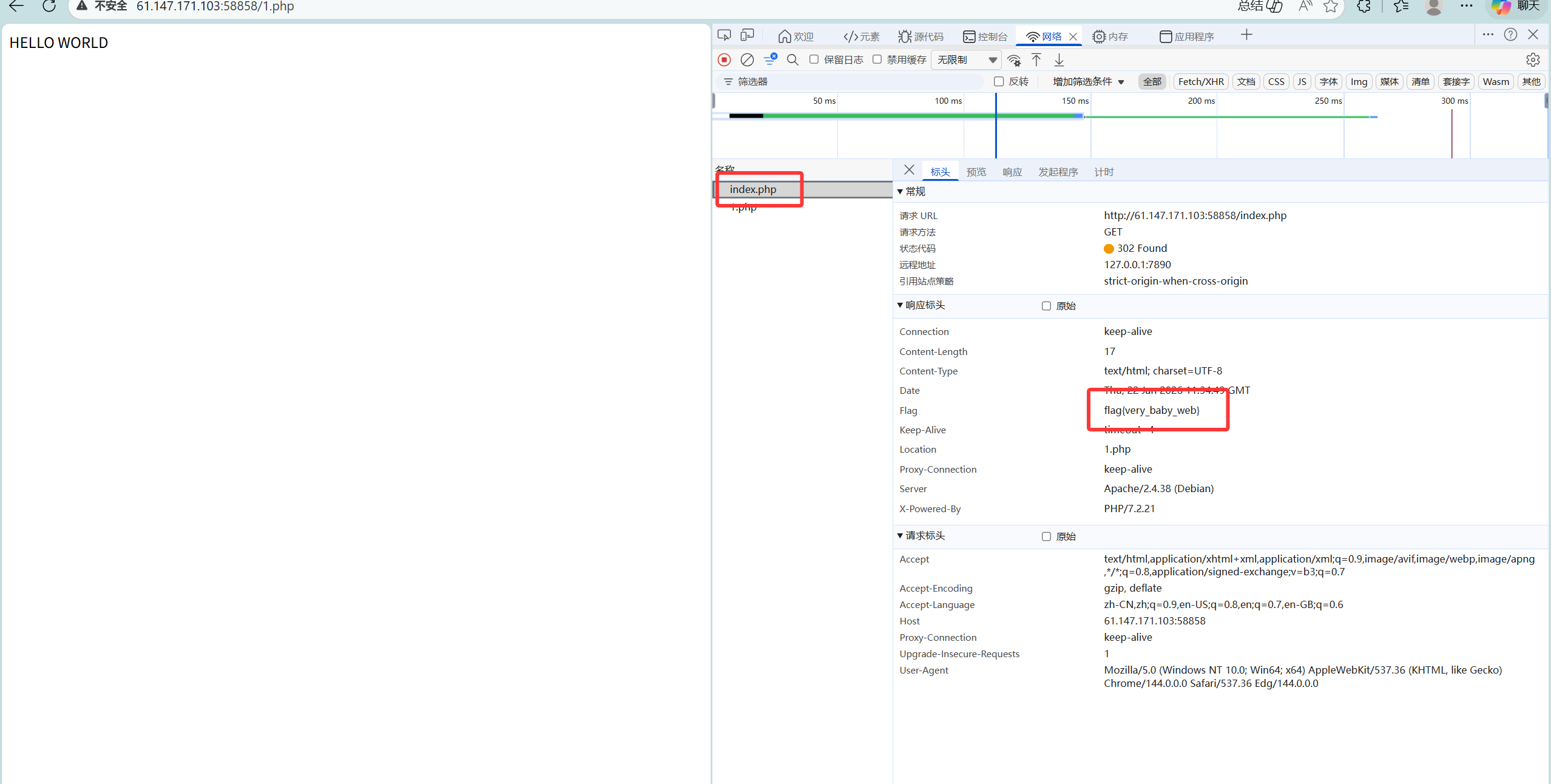Click the record network log icon
The height and width of the screenshot is (784, 1551).
(724, 59)
